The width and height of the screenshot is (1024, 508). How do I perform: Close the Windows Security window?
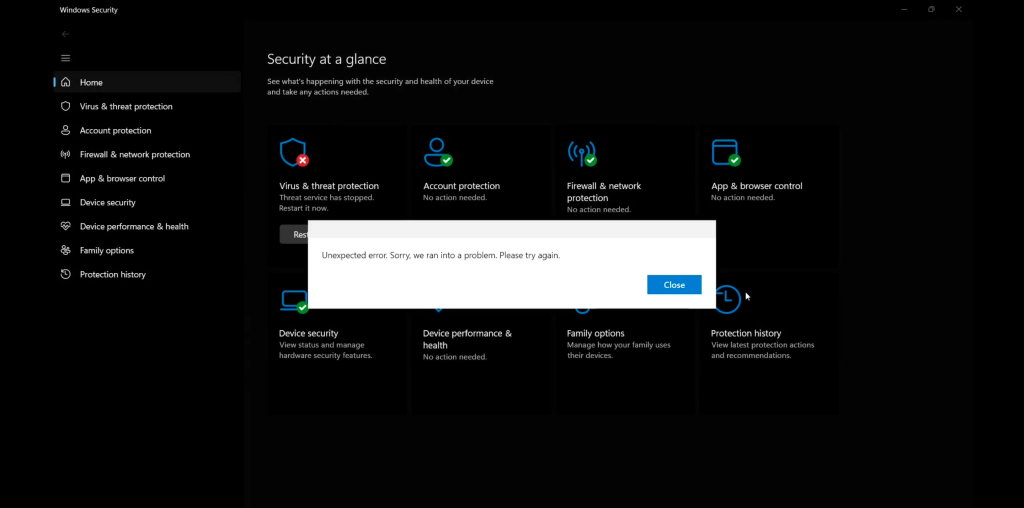tap(959, 9)
